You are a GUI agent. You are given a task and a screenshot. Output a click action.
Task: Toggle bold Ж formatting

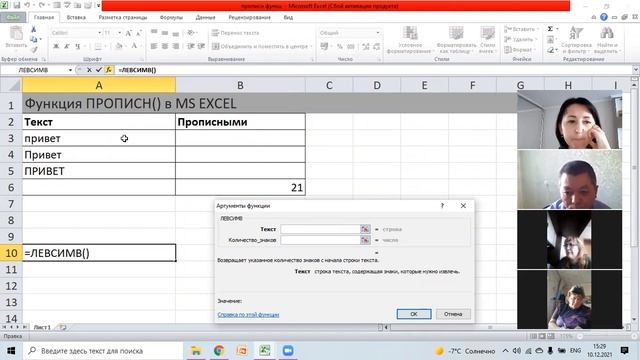click(x=56, y=46)
